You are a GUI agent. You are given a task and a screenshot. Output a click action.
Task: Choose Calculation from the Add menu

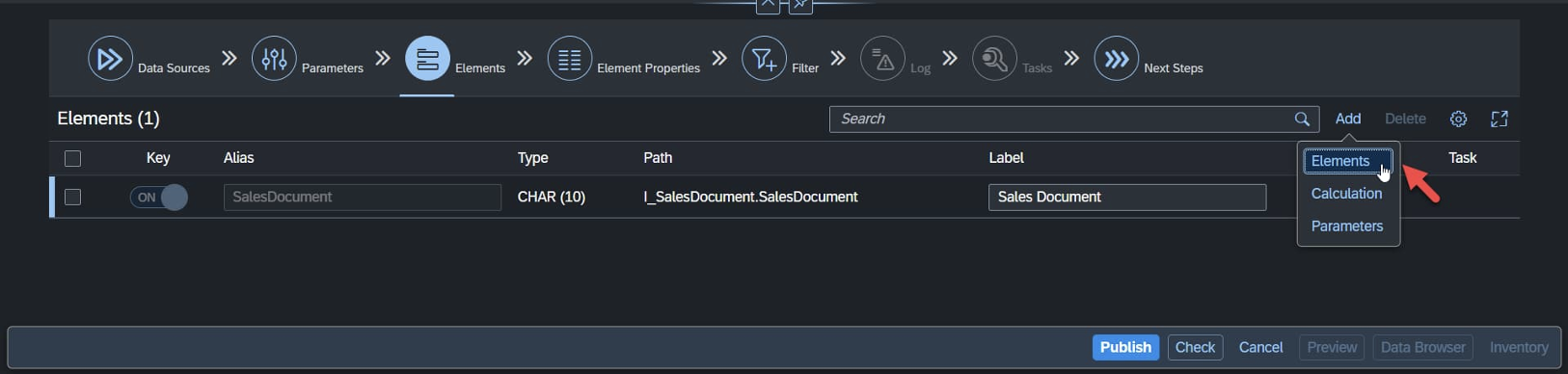pyautogui.click(x=1346, y=194)
